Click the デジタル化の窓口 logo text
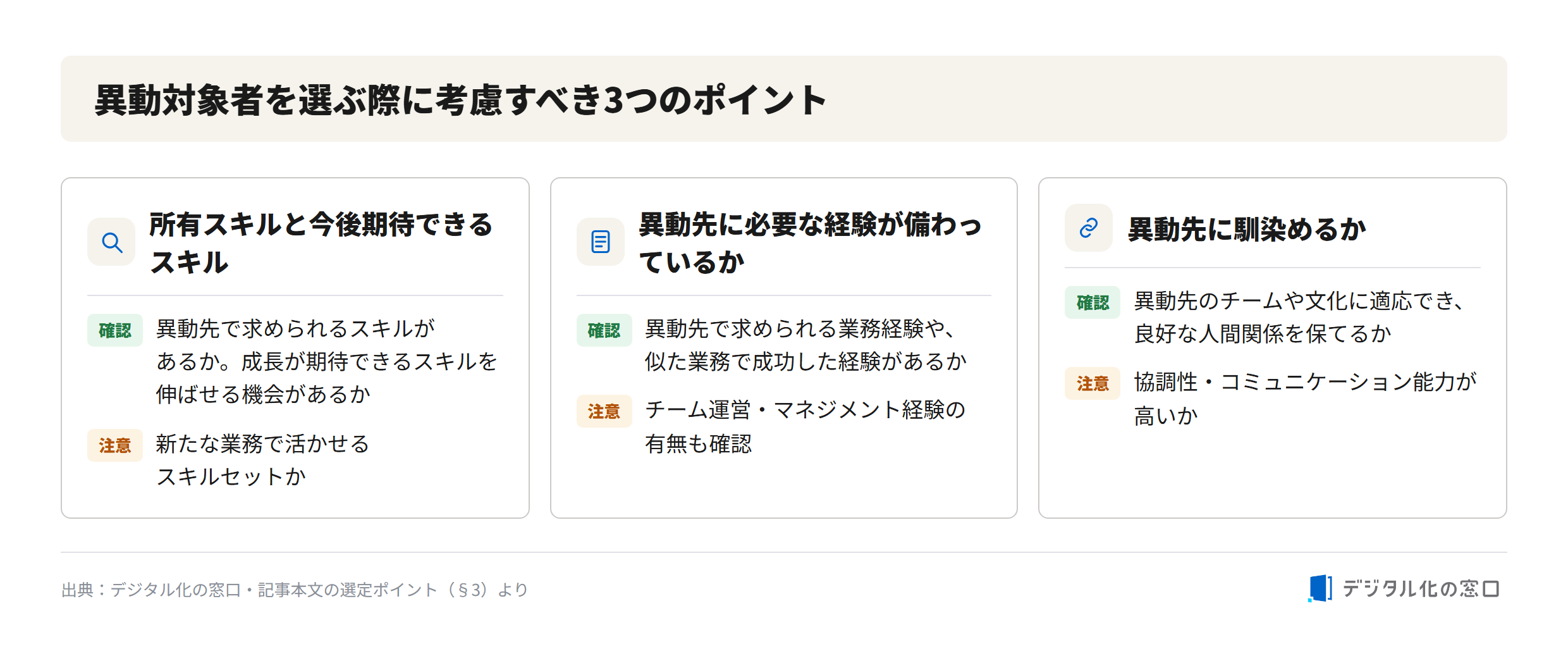The width and height of the screenshot is (1568, 663). click(1421, 589)
